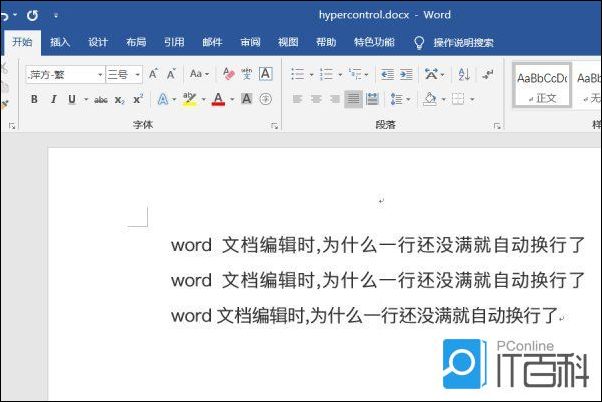Decrease paragraph indent
The width and height of the screenshot is (602, 402).
387,74
